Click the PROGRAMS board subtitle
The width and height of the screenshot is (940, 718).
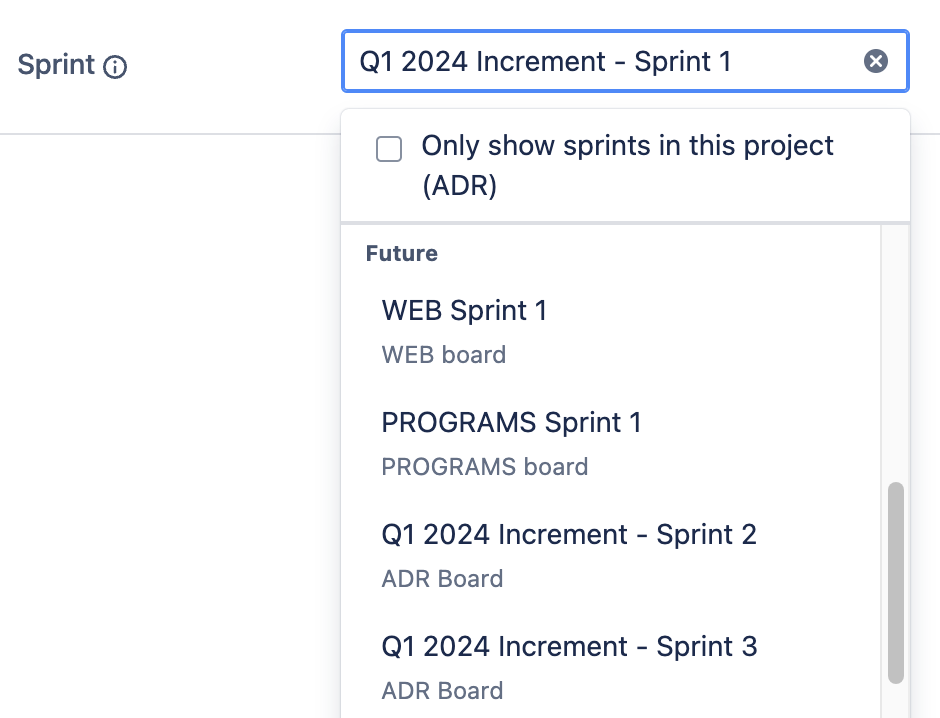484,467
